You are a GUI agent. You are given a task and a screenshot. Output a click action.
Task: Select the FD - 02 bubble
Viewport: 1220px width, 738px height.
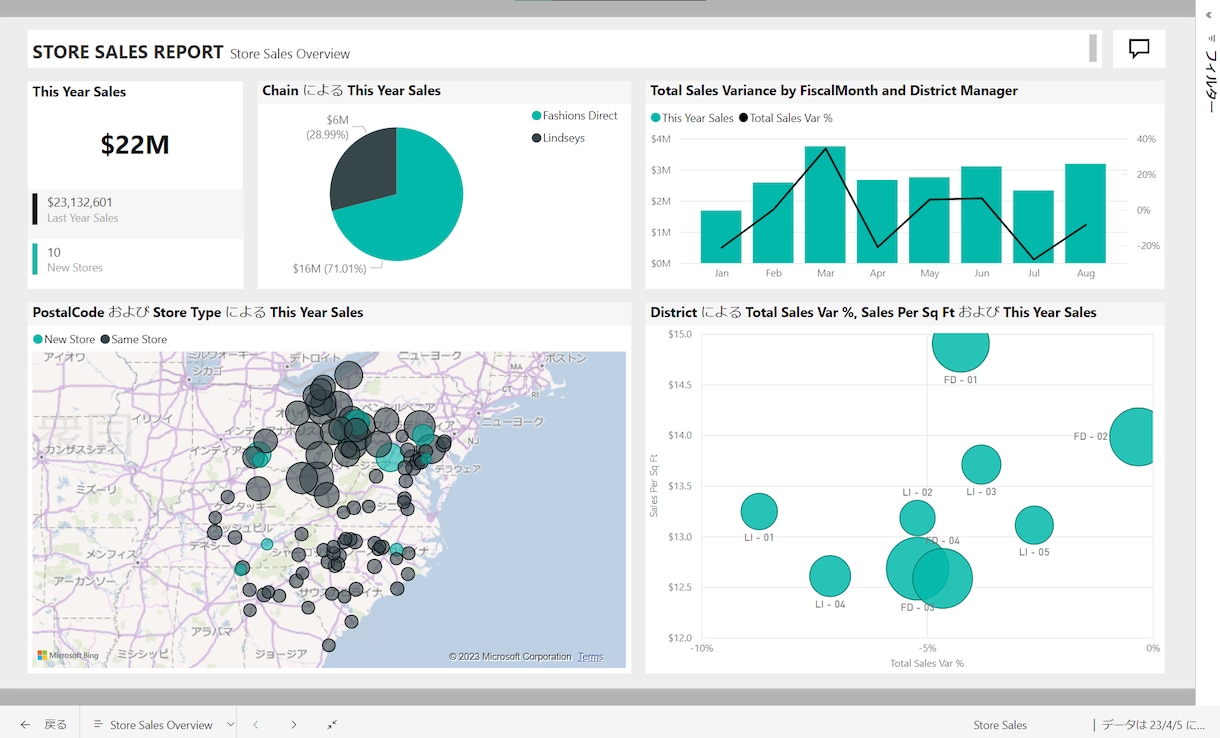pos(1133,437)
